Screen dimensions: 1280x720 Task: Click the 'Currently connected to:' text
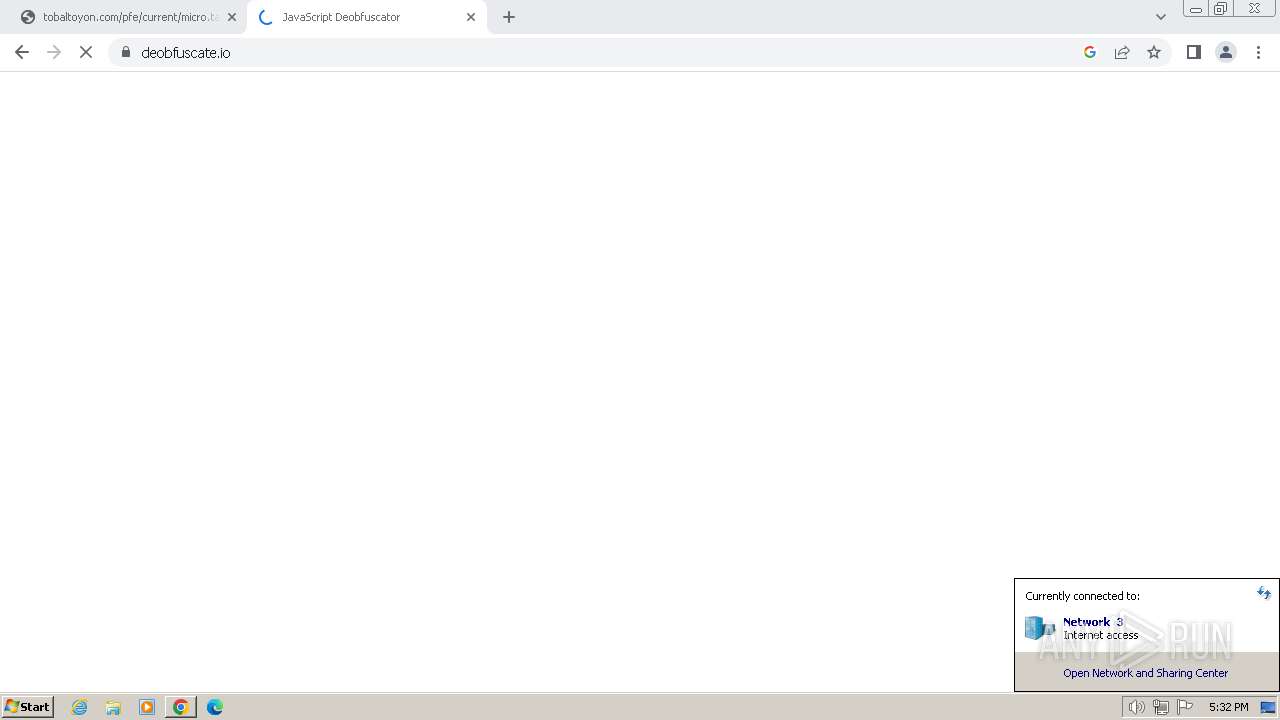tap(1082, 596)
